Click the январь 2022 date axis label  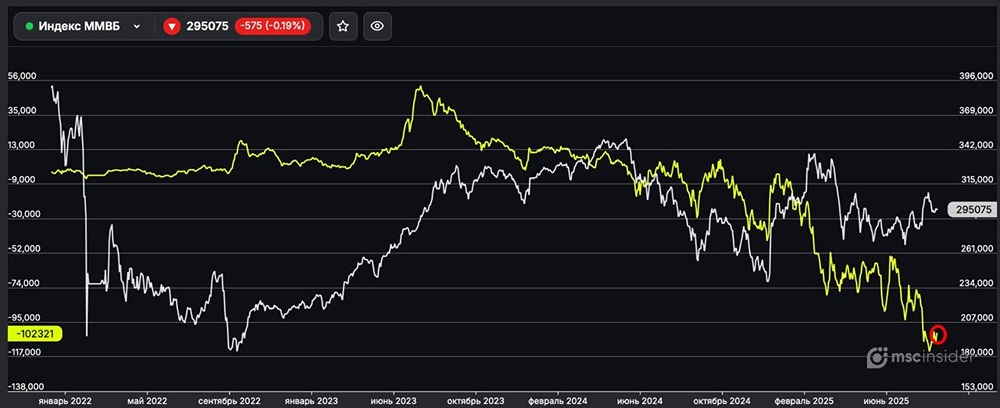point(65,402)
